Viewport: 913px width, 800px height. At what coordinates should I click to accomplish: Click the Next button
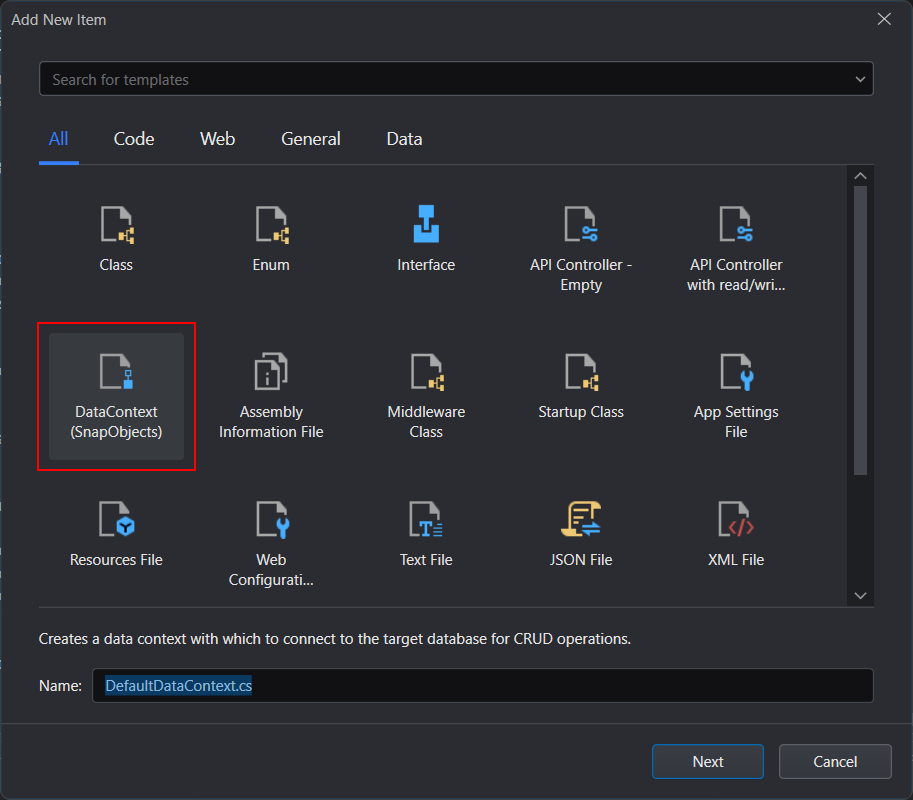click(x=707, y=761)
